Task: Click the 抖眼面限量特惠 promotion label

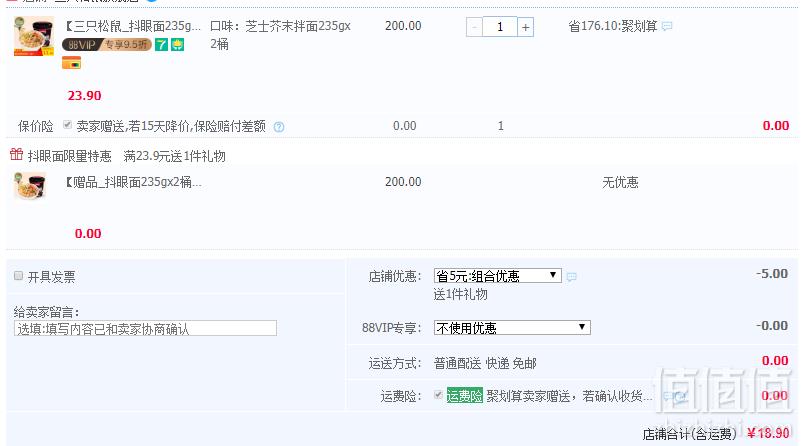Action: [70, 156]
